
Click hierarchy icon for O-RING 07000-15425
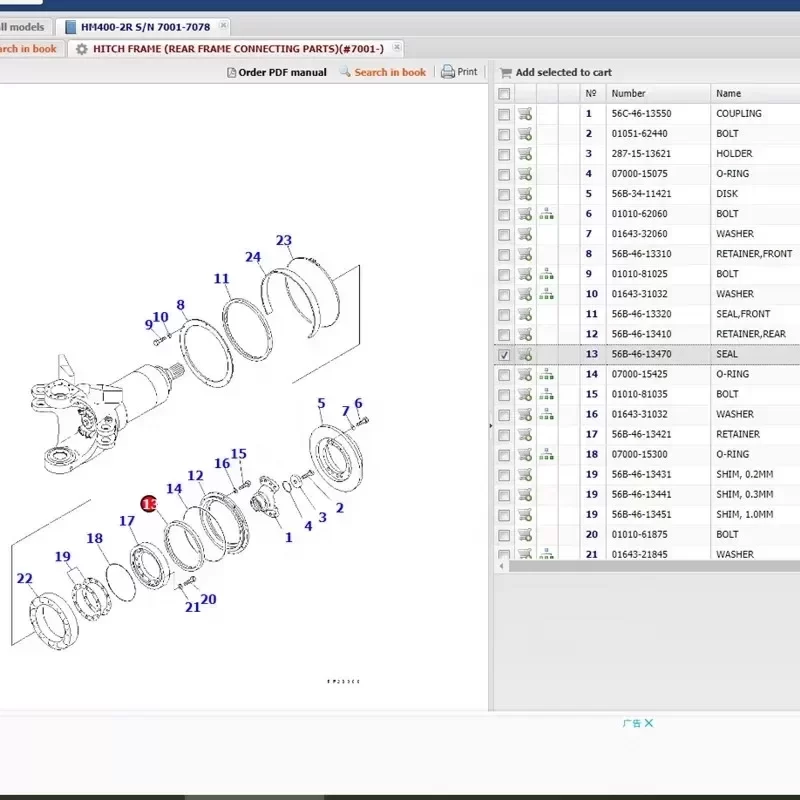coord(546,374)
